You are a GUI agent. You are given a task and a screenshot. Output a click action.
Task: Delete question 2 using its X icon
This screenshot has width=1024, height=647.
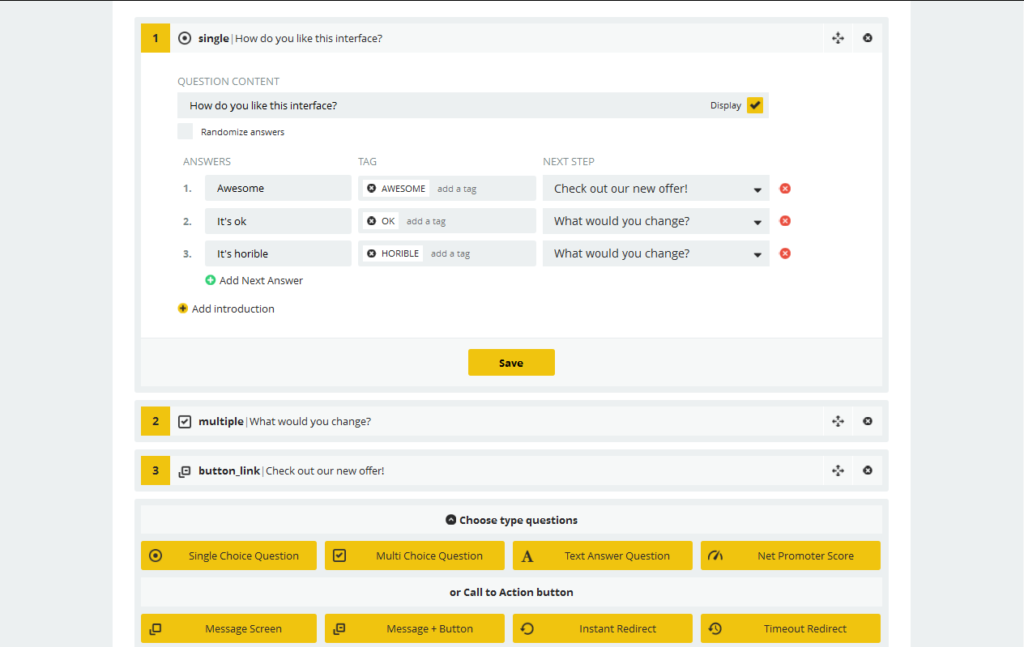point(867,422)
